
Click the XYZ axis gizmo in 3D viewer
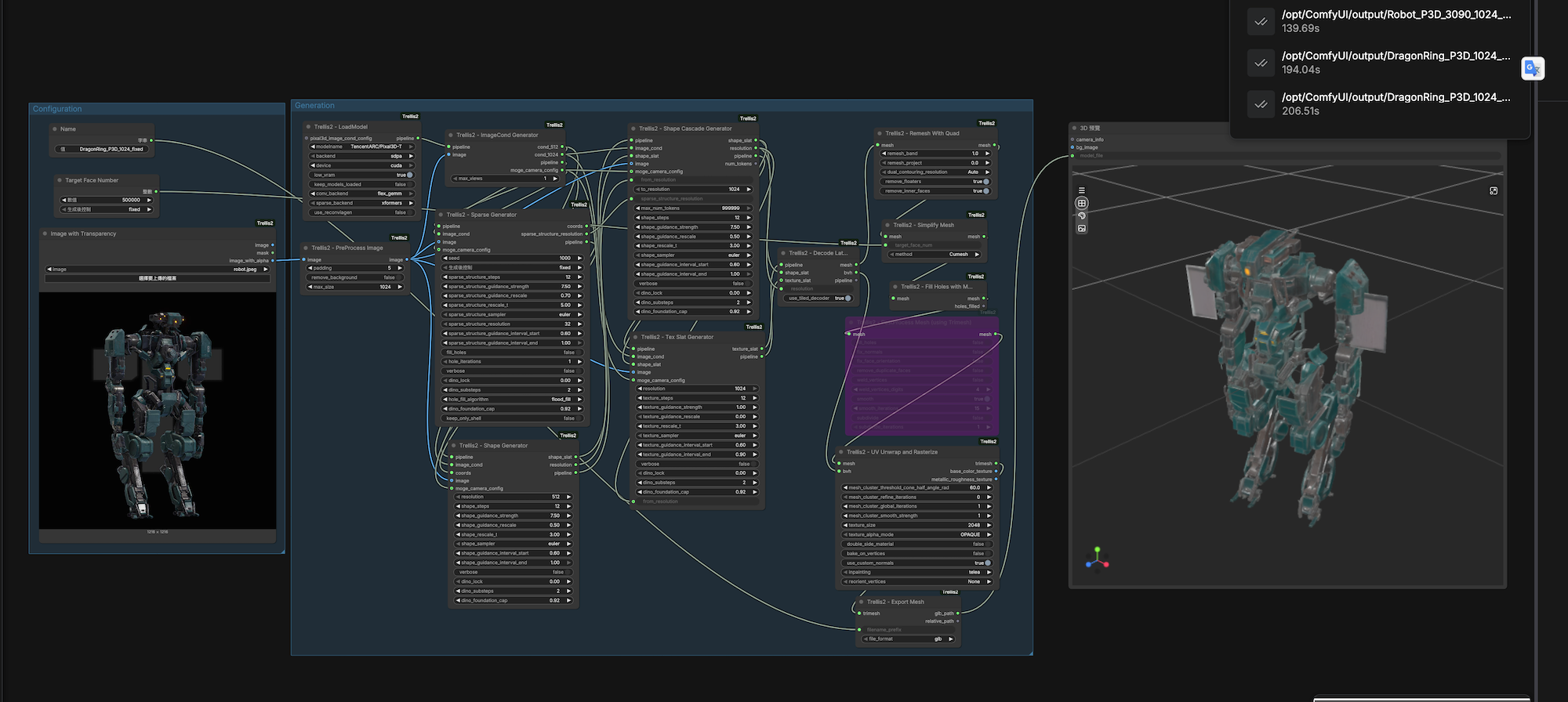point(1097,559)
